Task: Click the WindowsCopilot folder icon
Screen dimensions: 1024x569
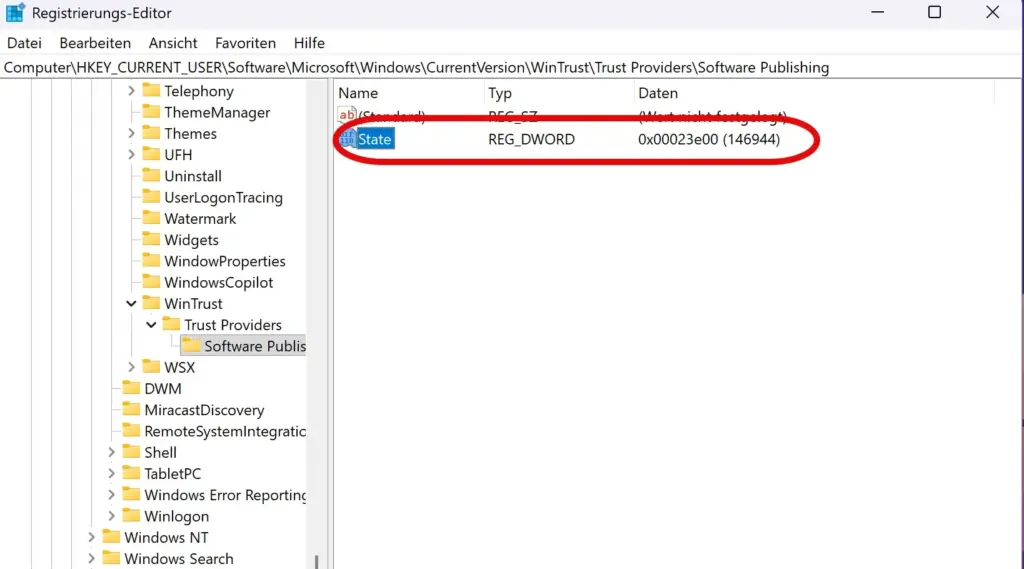Action: (x=151, y=282)
